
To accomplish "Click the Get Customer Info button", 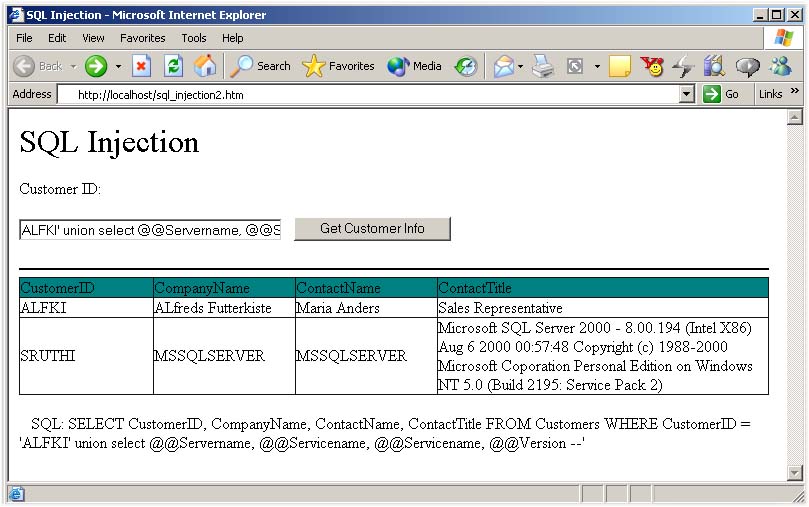I will tap(373, 228).
